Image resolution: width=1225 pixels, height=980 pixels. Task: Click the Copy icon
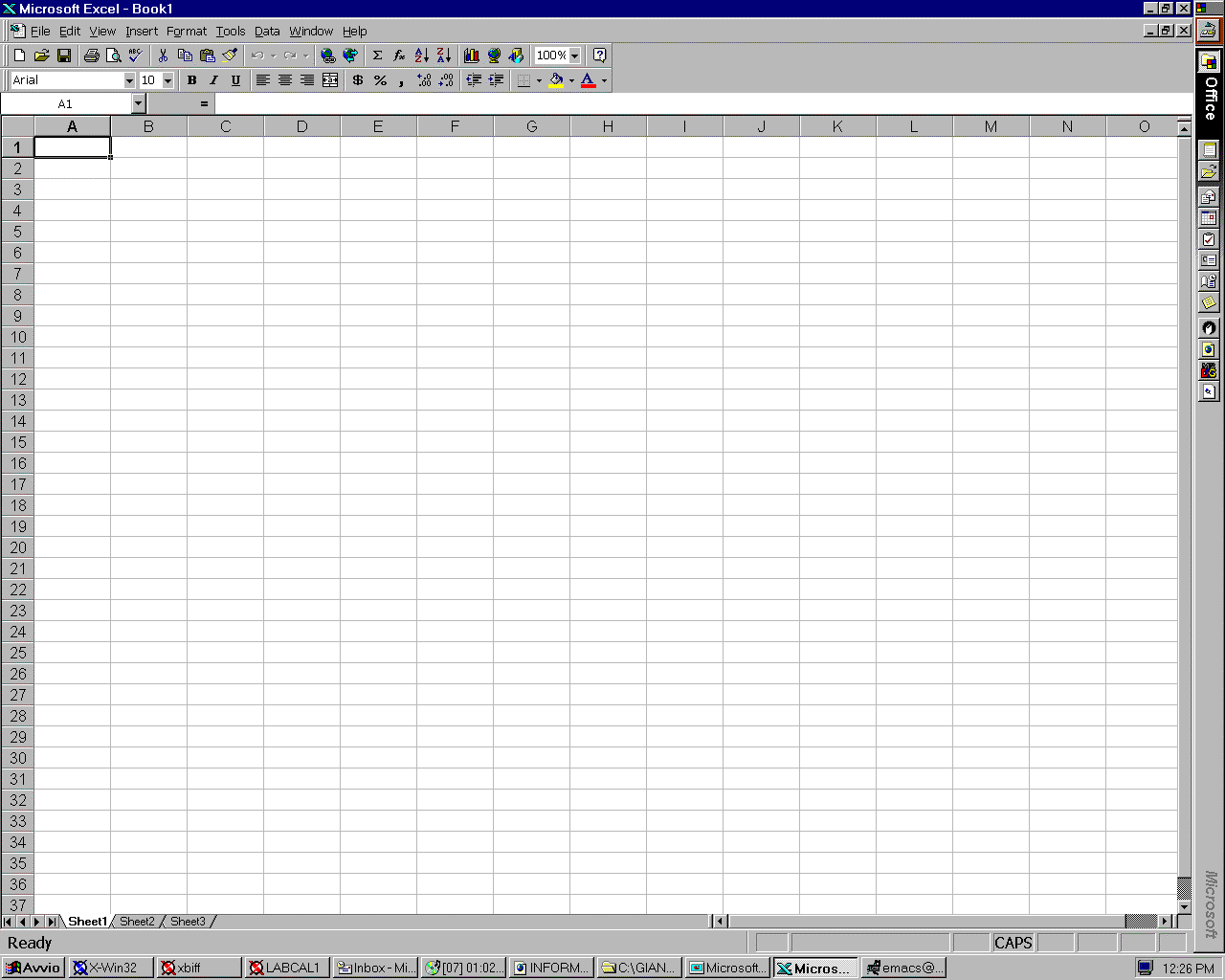tap(185, 56)
